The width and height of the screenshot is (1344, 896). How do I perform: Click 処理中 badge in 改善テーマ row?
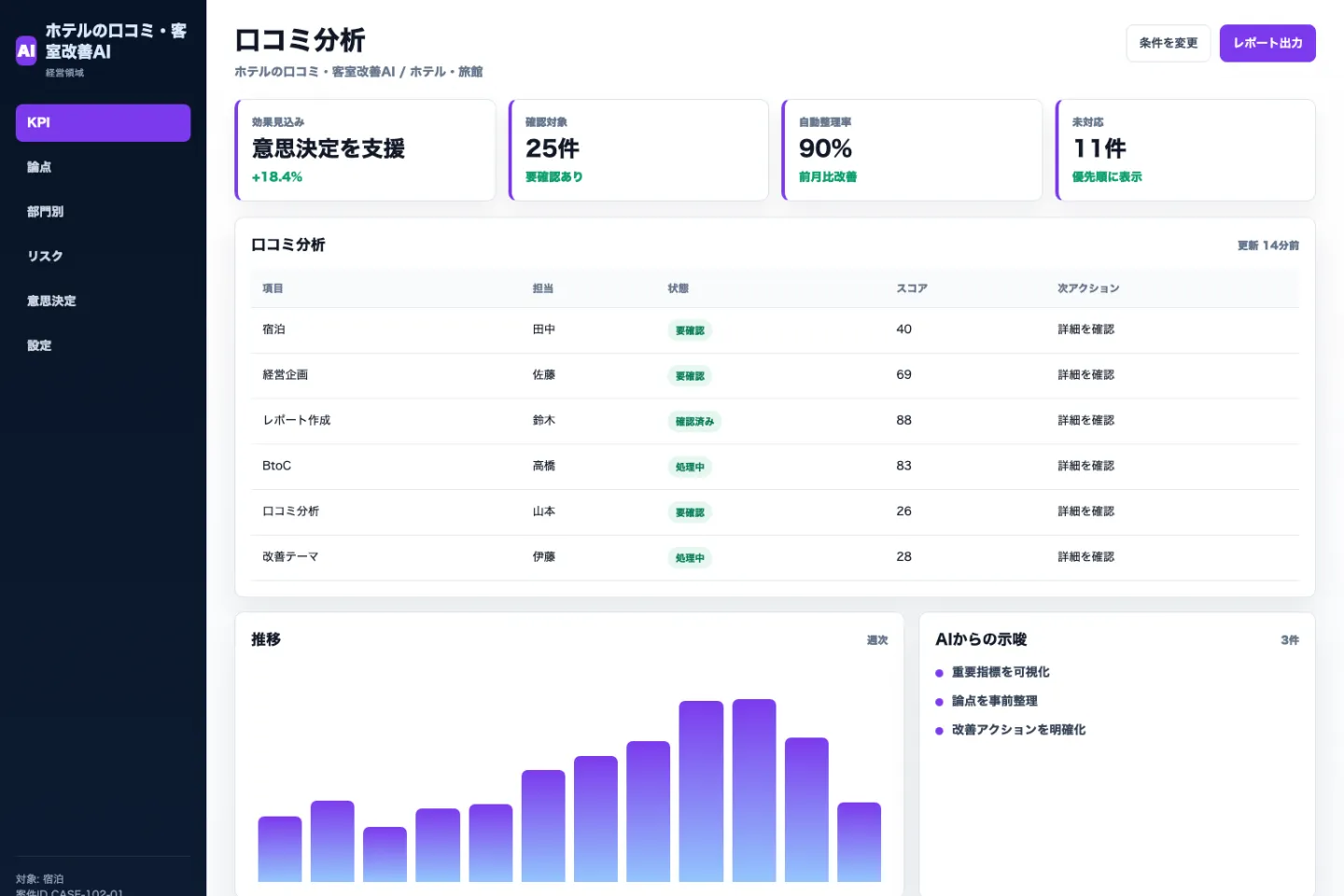pyautogui.click(x=690, y=558)
